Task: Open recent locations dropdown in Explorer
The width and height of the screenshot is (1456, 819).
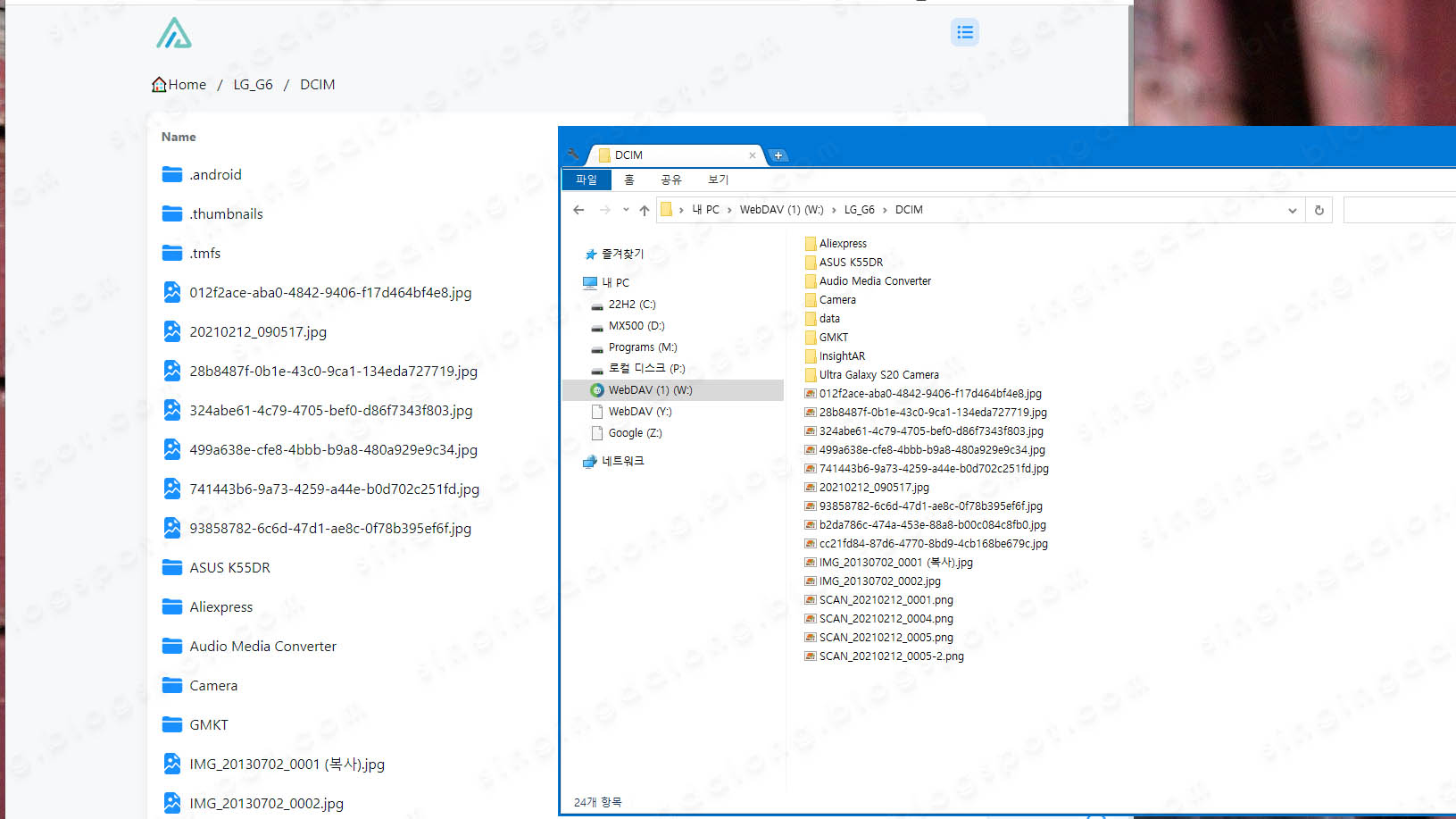Action: tap(626, 210)
